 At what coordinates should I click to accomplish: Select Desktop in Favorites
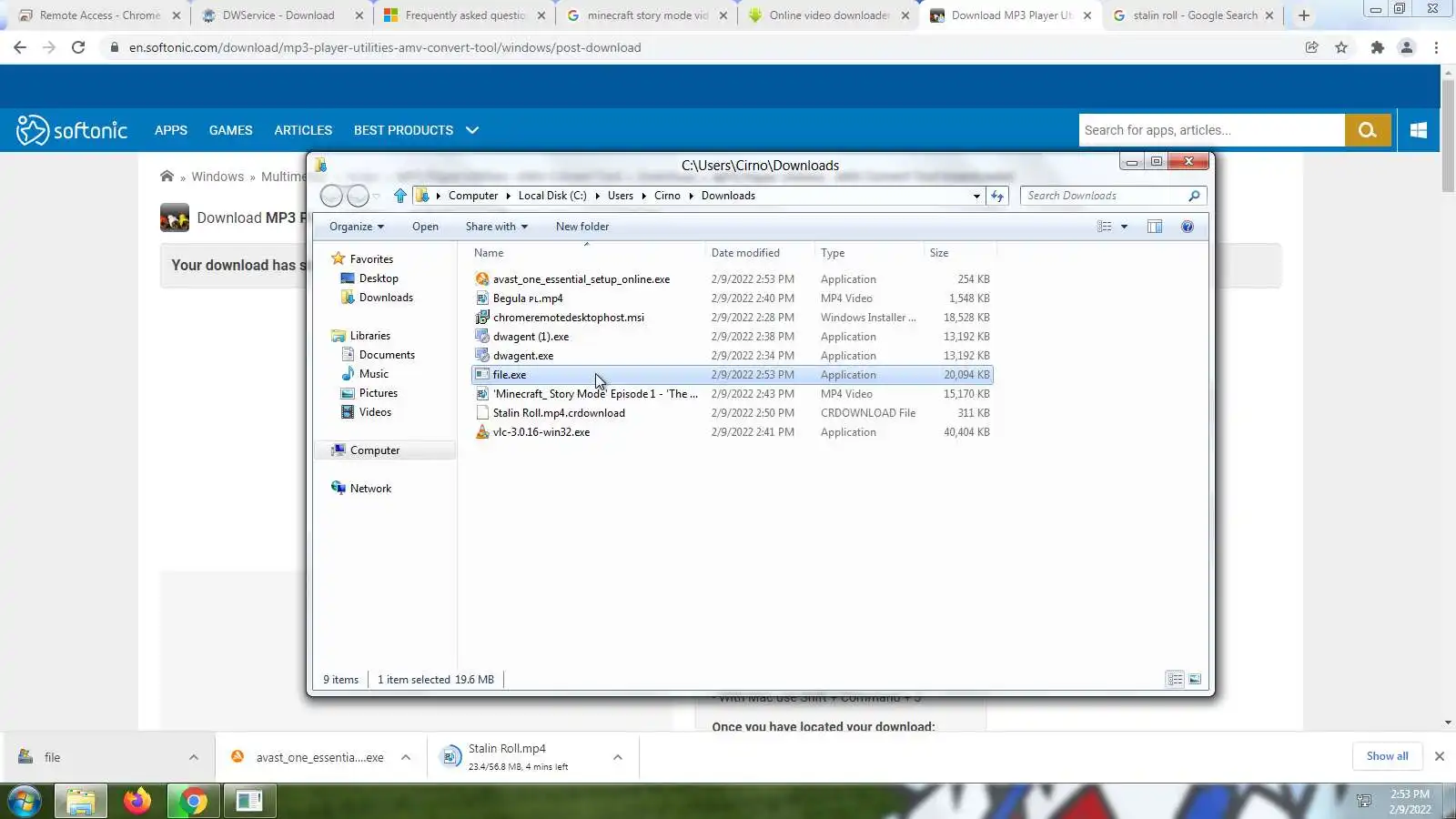(379, 278)
